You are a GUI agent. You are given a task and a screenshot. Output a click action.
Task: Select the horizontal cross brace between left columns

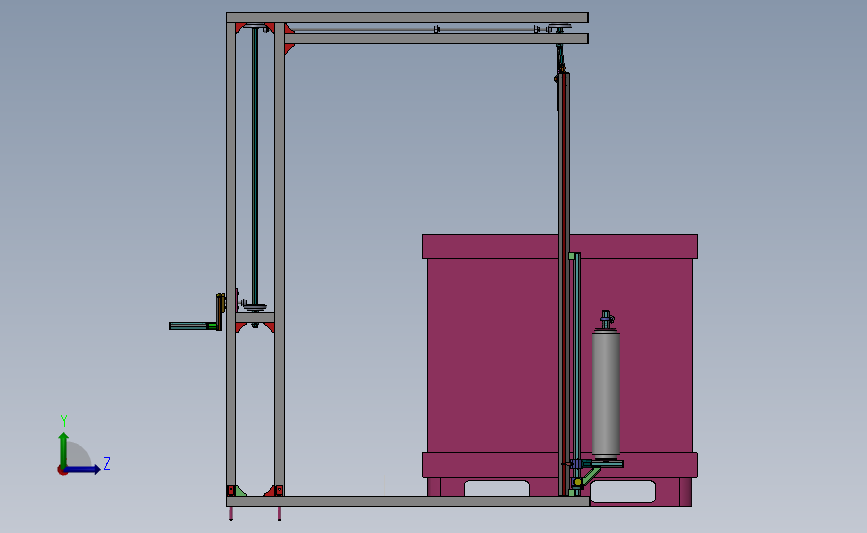(255, 317)
